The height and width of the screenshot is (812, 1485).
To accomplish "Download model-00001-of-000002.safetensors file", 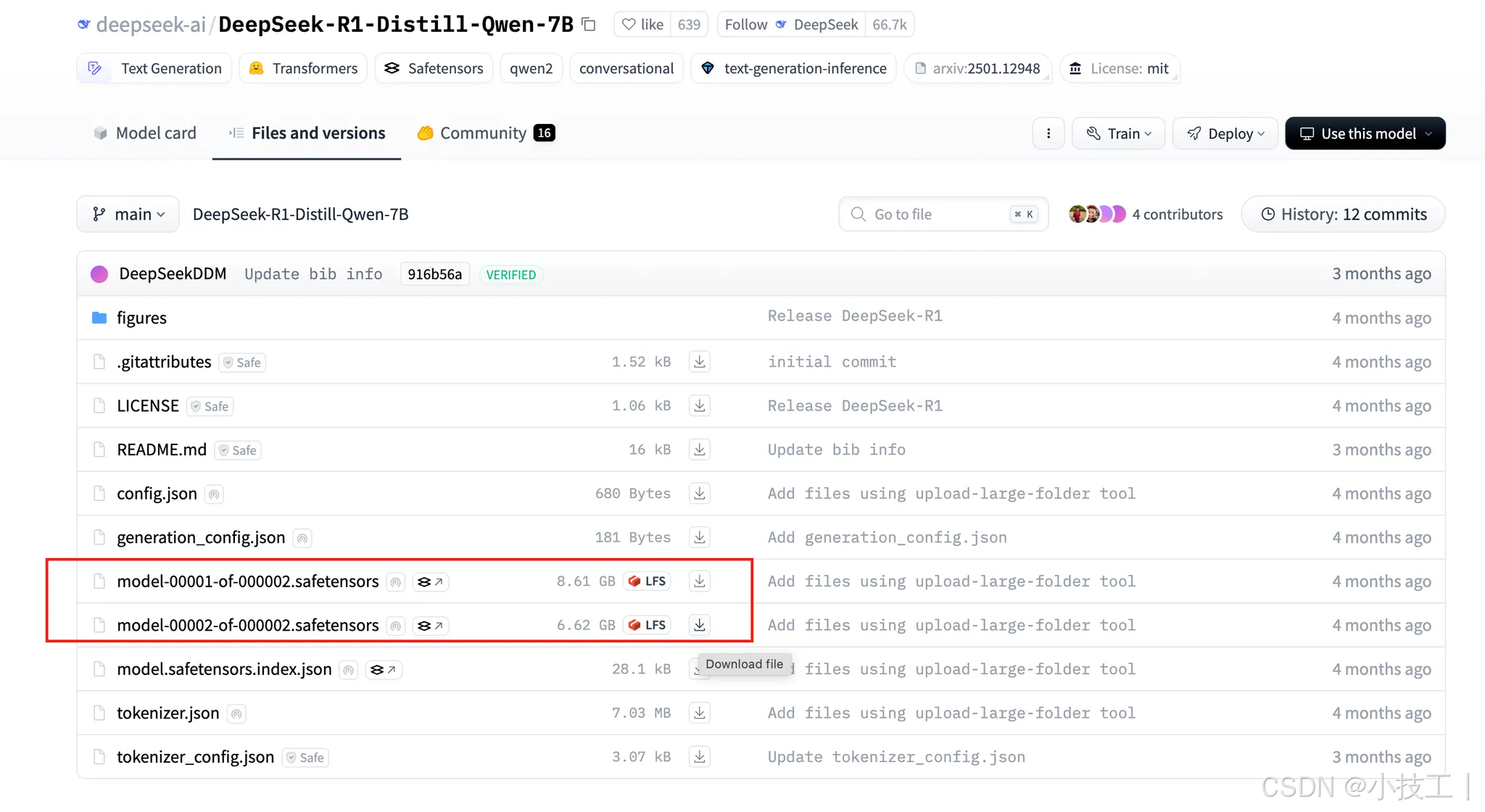I will click(699, 581).
